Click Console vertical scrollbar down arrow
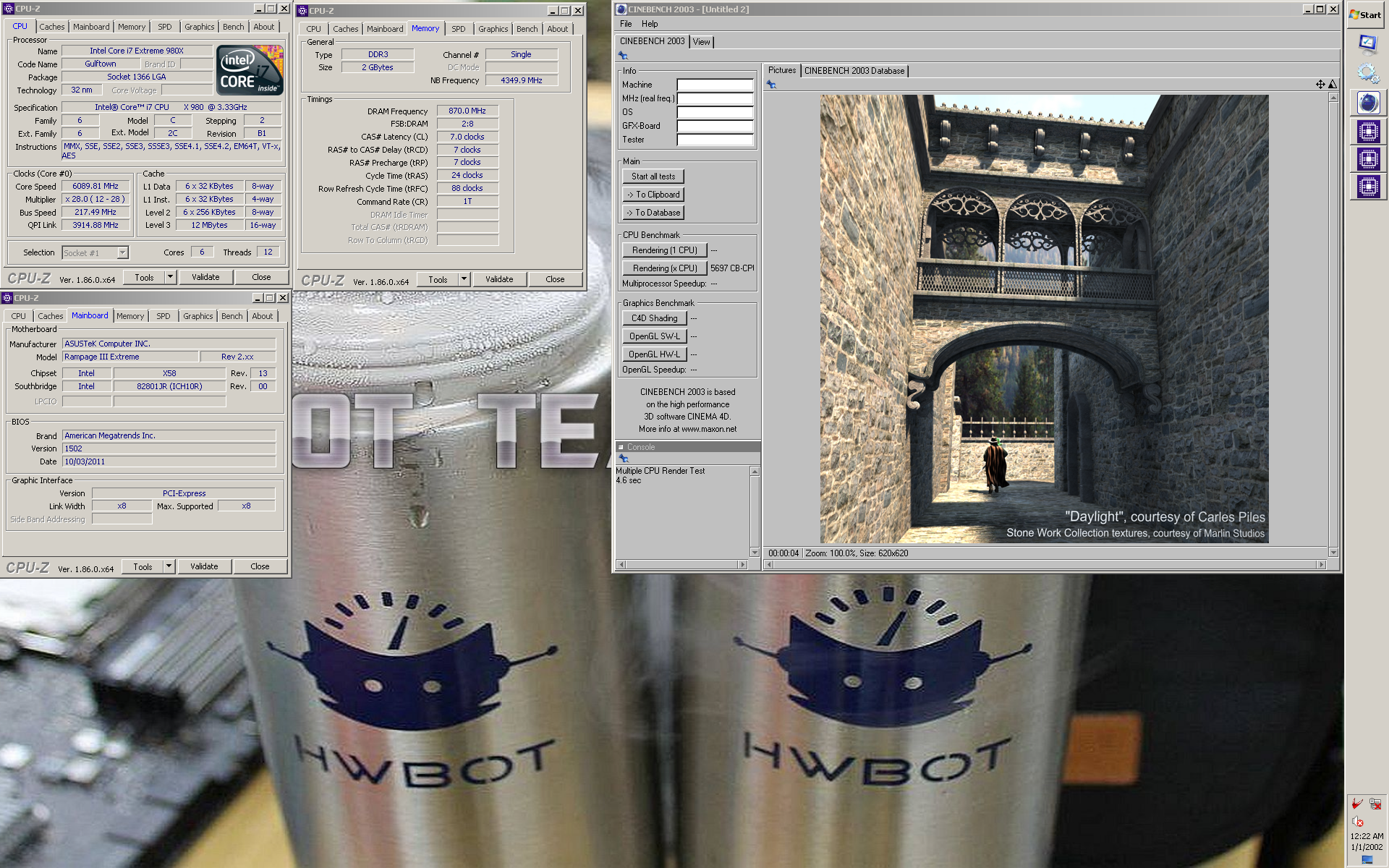The height and width of the screenshot is (868, 1389). pyautogui.click(x=755, y=553)
